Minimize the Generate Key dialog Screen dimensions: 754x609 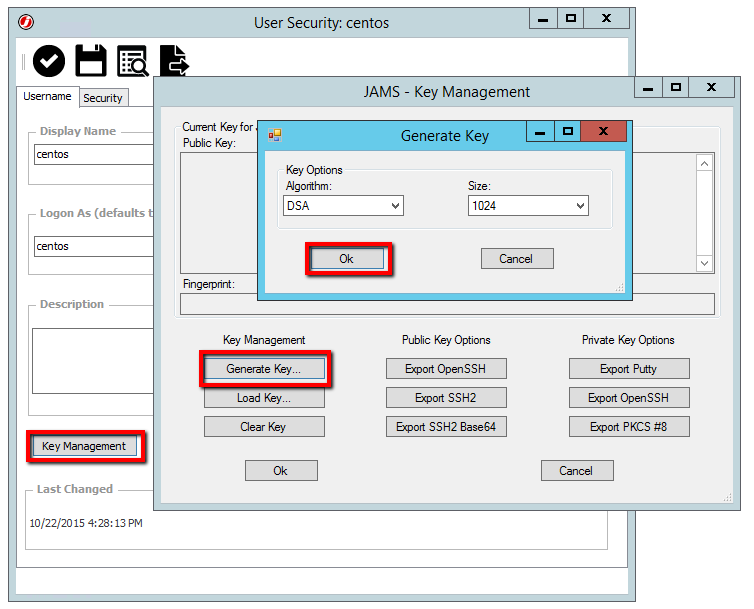[x=540, y=131]
